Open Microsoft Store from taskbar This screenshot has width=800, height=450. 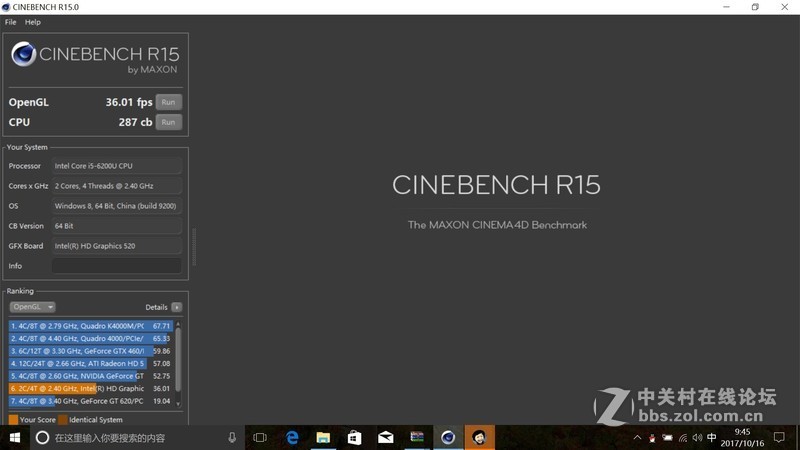[354, 438]
